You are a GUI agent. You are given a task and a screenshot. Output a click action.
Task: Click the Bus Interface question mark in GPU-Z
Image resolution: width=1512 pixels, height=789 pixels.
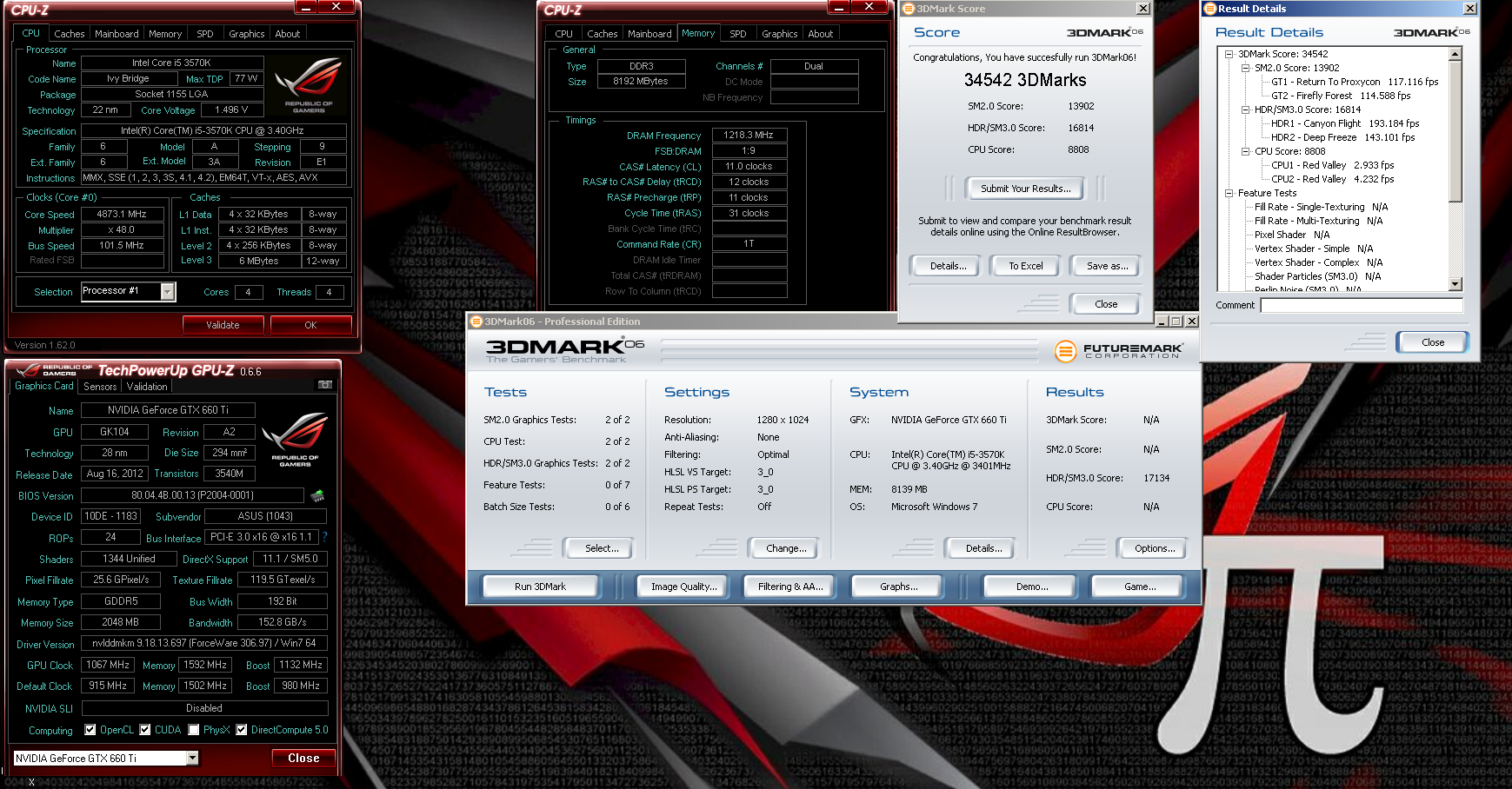(324, 537)
